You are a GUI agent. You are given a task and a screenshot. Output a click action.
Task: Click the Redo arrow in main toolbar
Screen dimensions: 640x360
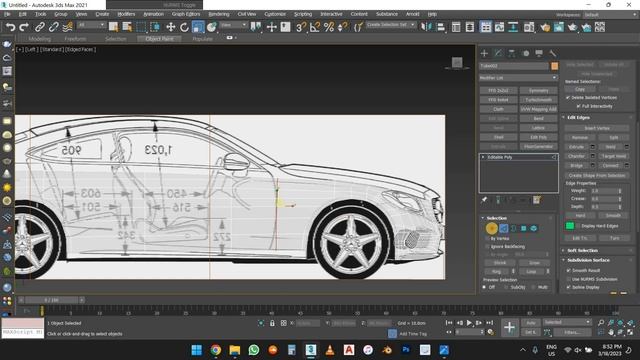[24, 27]
